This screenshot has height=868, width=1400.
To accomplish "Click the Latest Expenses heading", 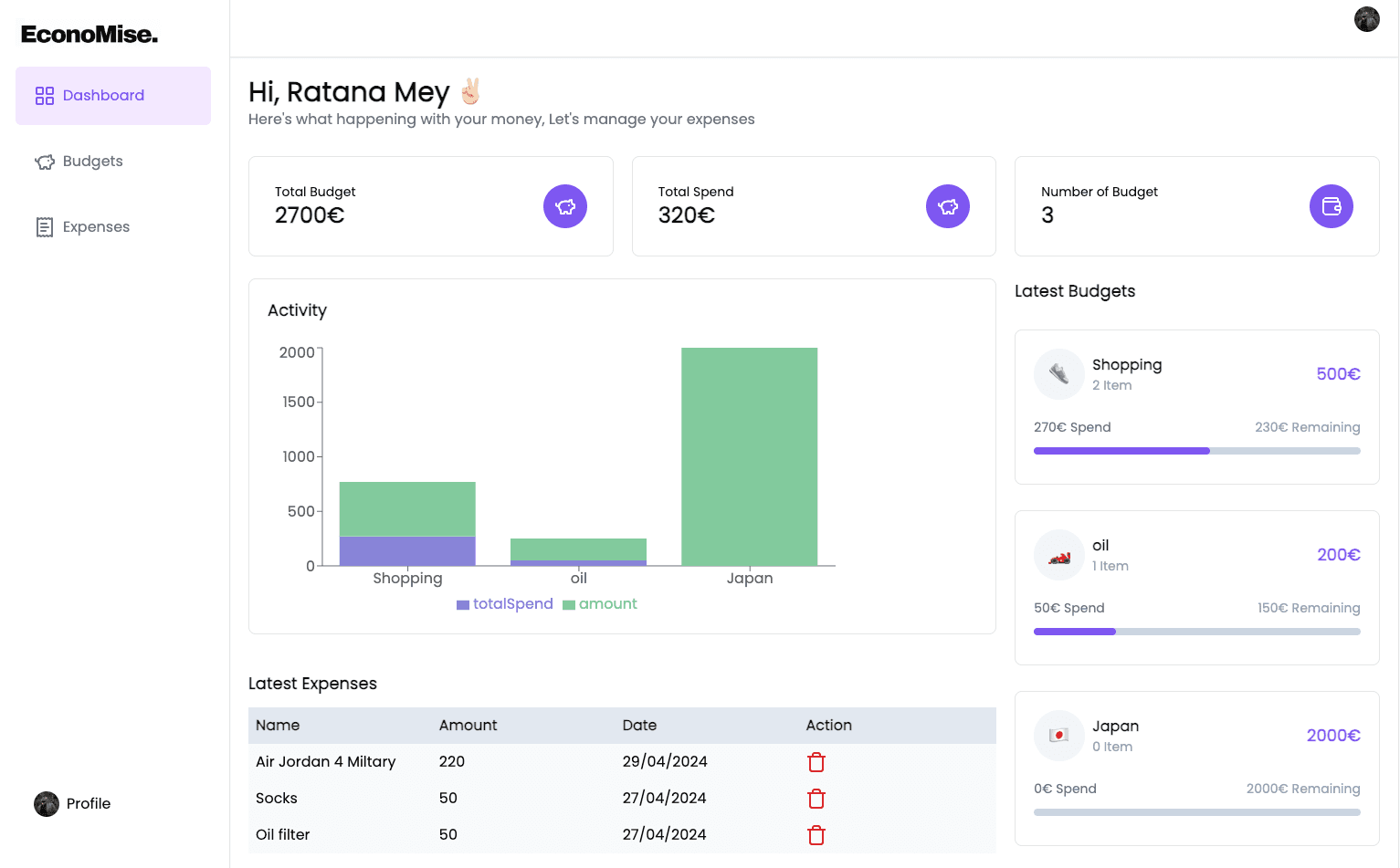I will (x=312, y=684).
